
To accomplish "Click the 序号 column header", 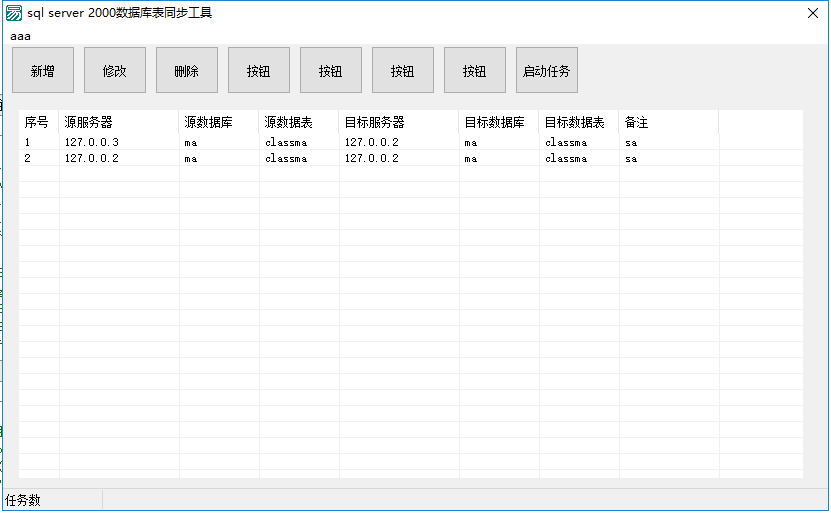I will pyautogui.click(x=39, y=122).
